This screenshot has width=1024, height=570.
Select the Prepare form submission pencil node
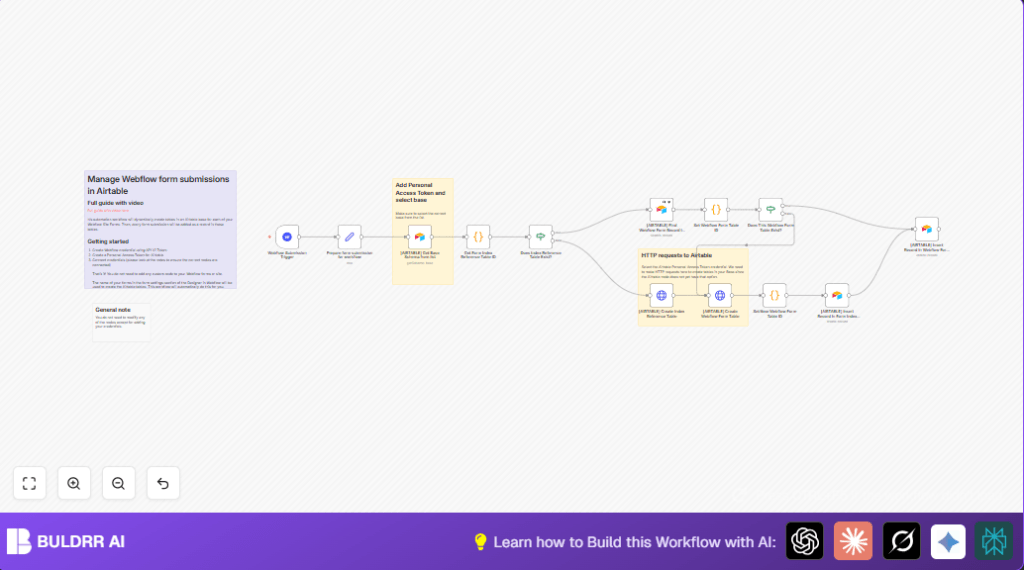(349, 237)
